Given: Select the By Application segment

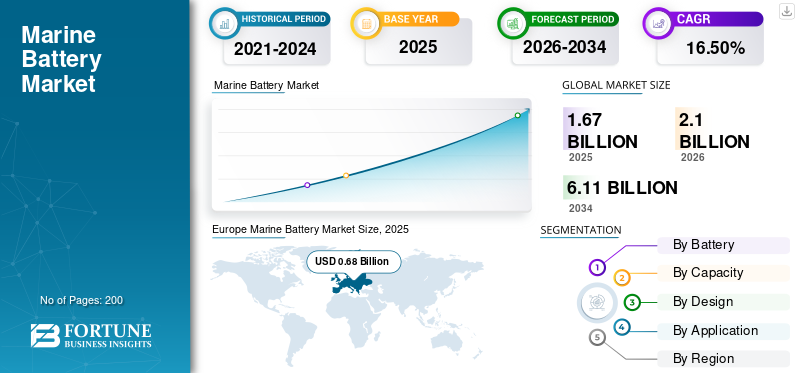Looking at the screenshot, I should (723, 331).
